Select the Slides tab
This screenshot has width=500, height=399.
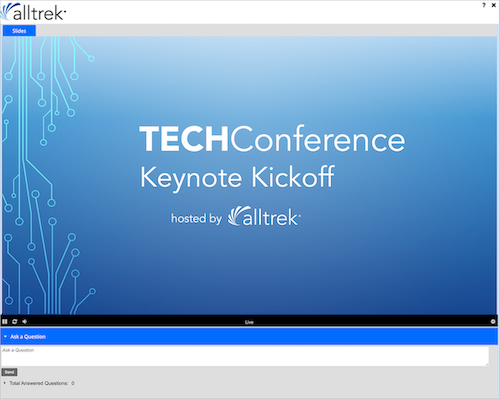19,31
